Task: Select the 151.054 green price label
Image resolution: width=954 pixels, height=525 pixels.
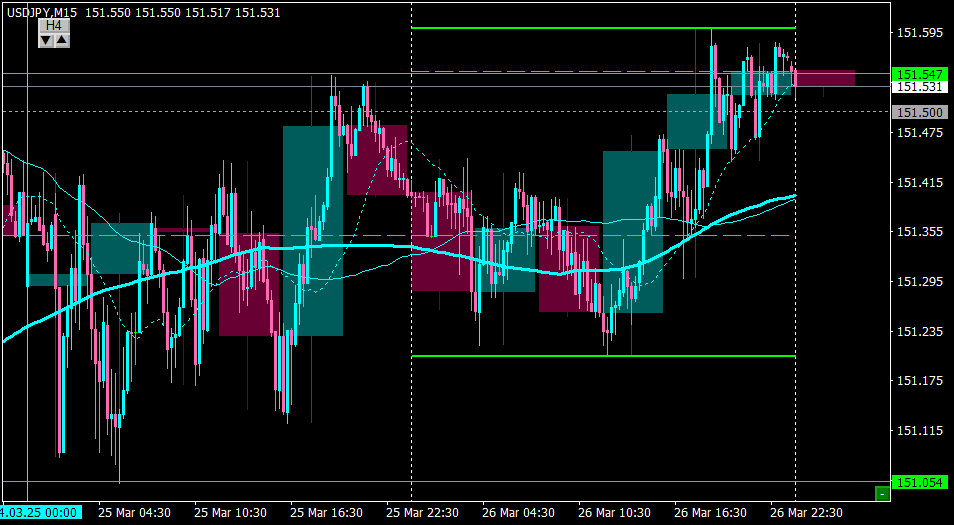Action: coord(919,482)
